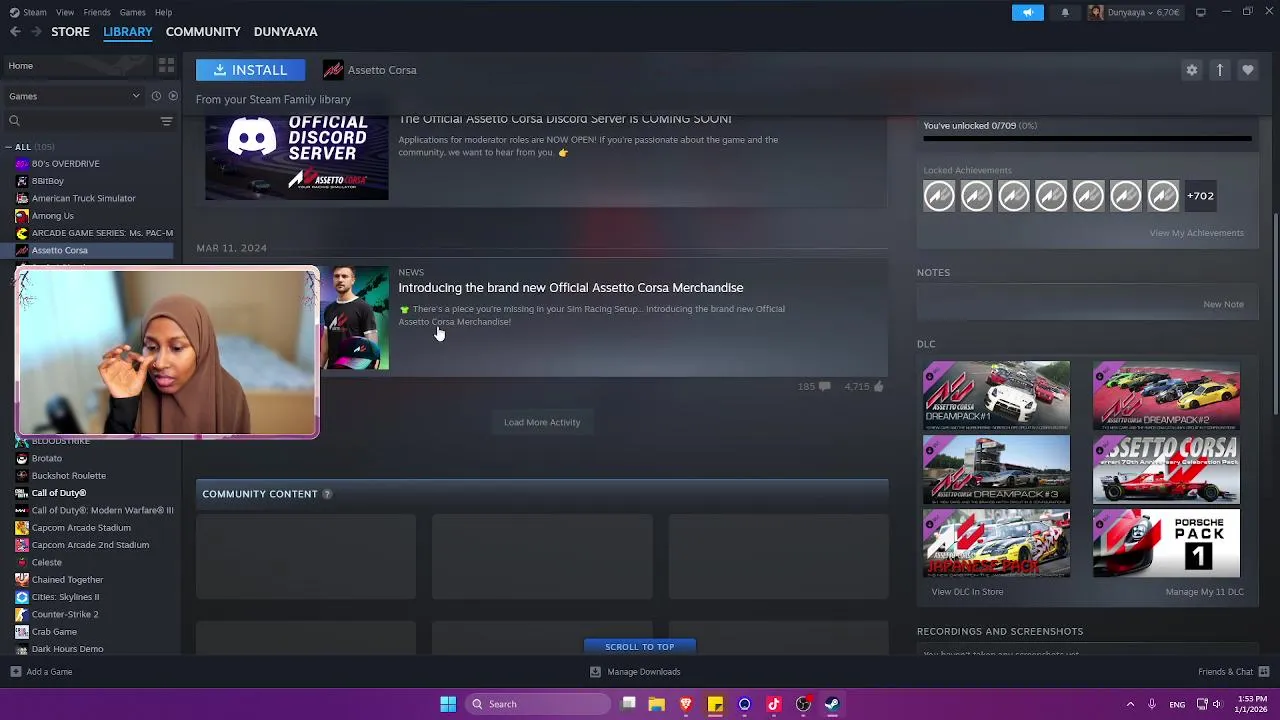Screen dimensions: 1280x720
Task: Open the Dunyaaya account dropdown
Action: [1134, 12]
